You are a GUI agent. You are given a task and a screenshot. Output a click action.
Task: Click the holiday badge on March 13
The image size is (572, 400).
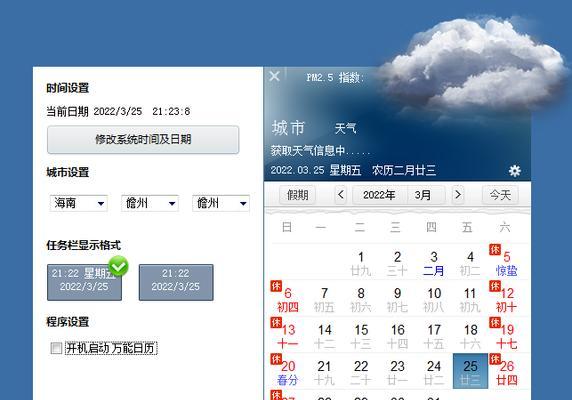pyautogui.click(x=276, y=323)
